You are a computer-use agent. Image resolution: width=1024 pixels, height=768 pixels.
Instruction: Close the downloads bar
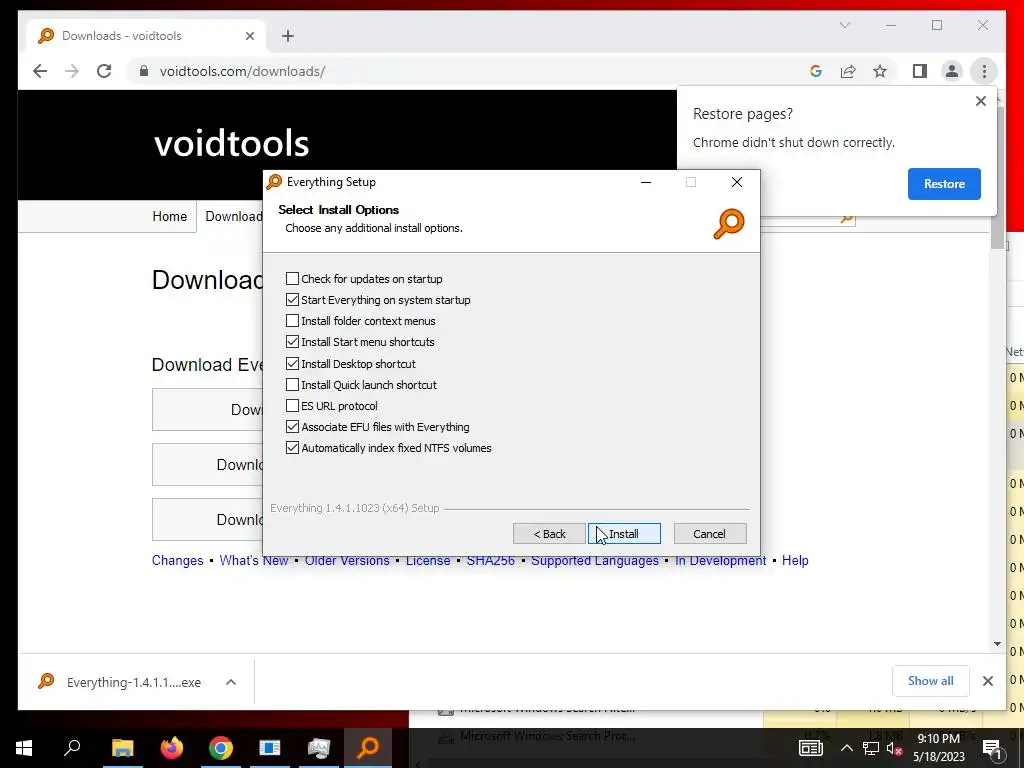click(987, 681)
